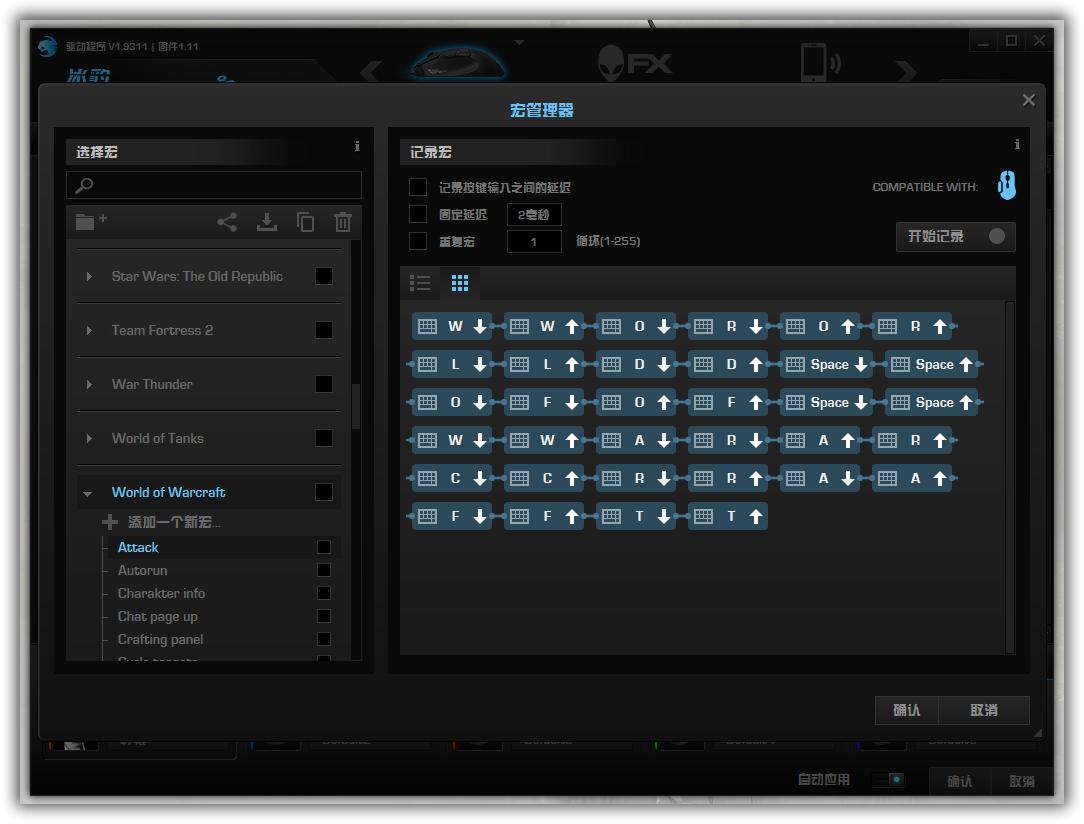Click the right arrow in the top navigation
The width and height of the screenshot is (1084, 824).
pos(906,71)
